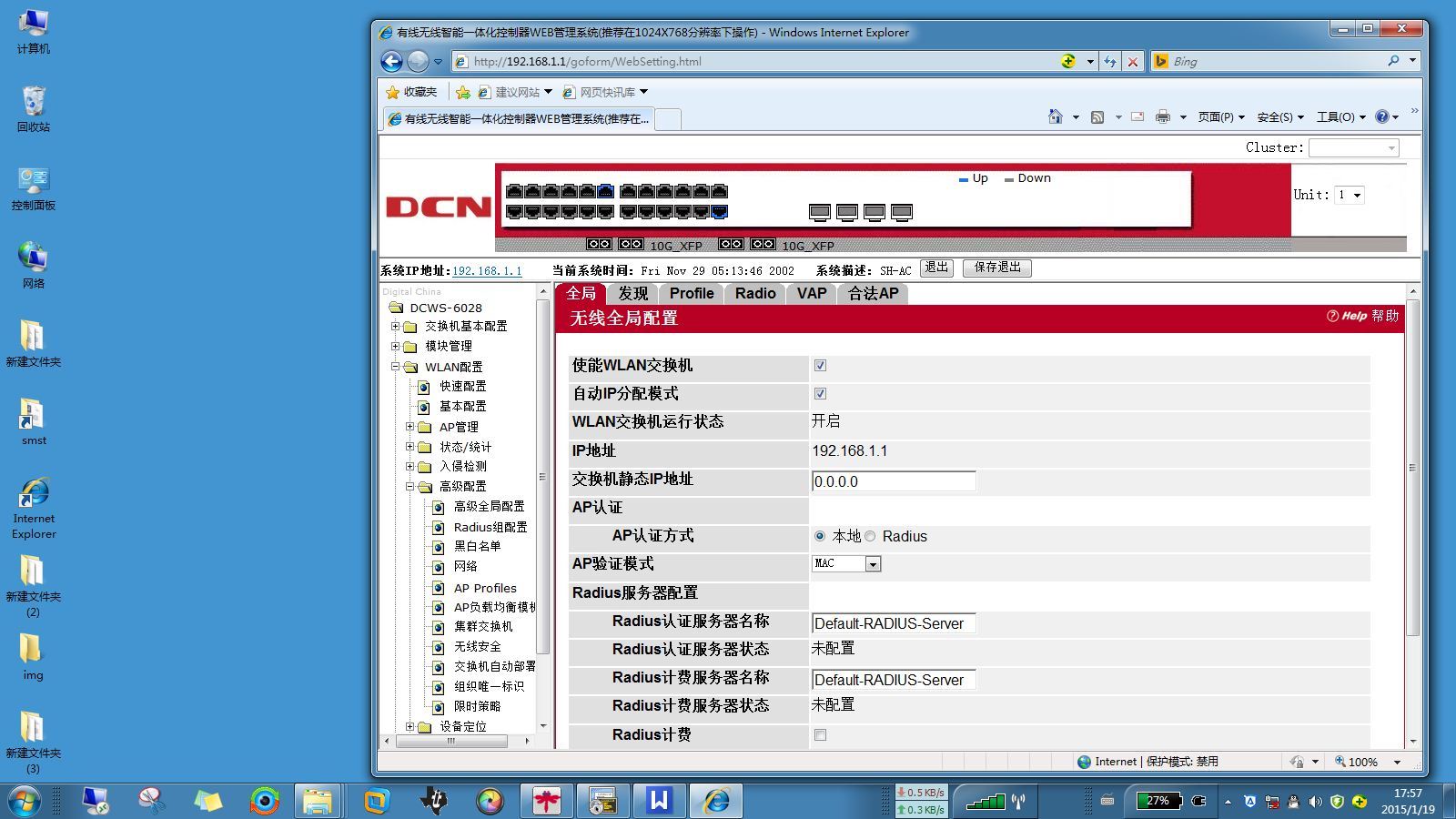Screen dimensions: 1456x819
Task: Open the file explorer taskbar icon
Action: pos(318,801)
